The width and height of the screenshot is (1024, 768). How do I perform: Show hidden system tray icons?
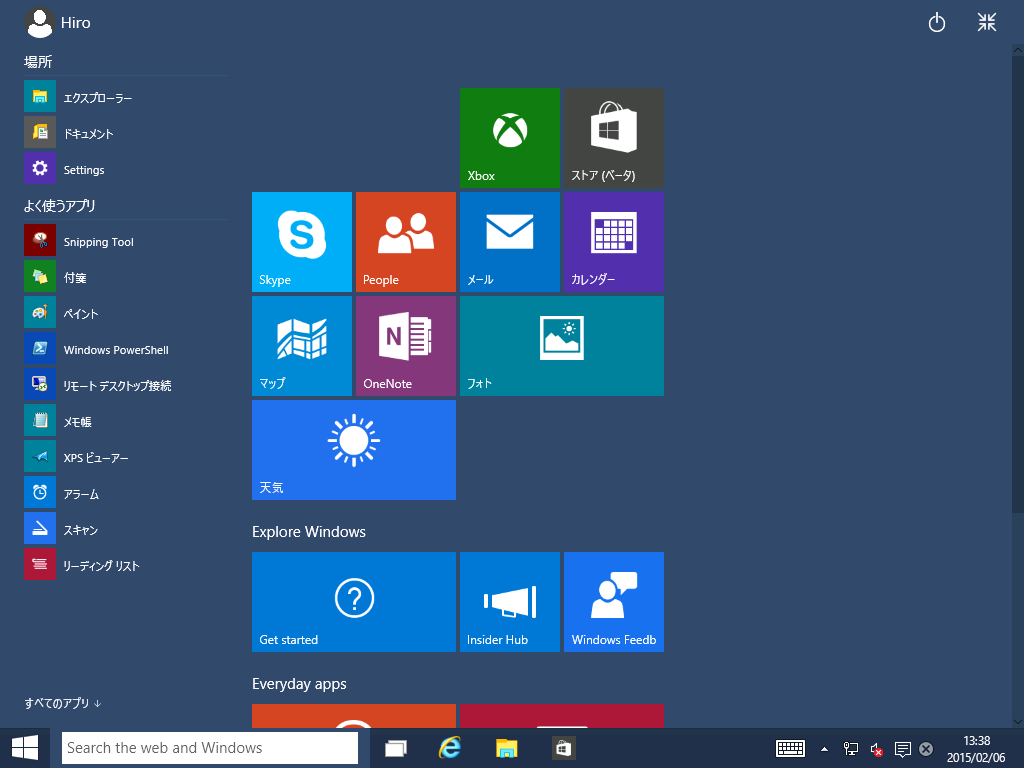824,749
